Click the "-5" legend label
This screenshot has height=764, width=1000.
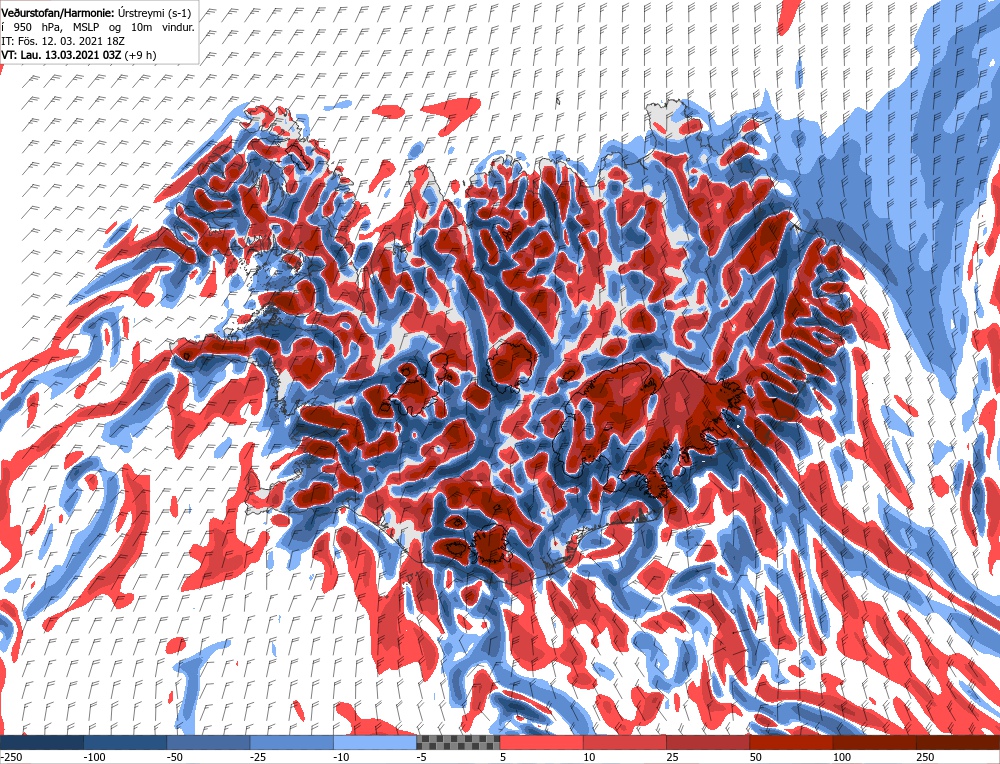(x=423, y=757)
